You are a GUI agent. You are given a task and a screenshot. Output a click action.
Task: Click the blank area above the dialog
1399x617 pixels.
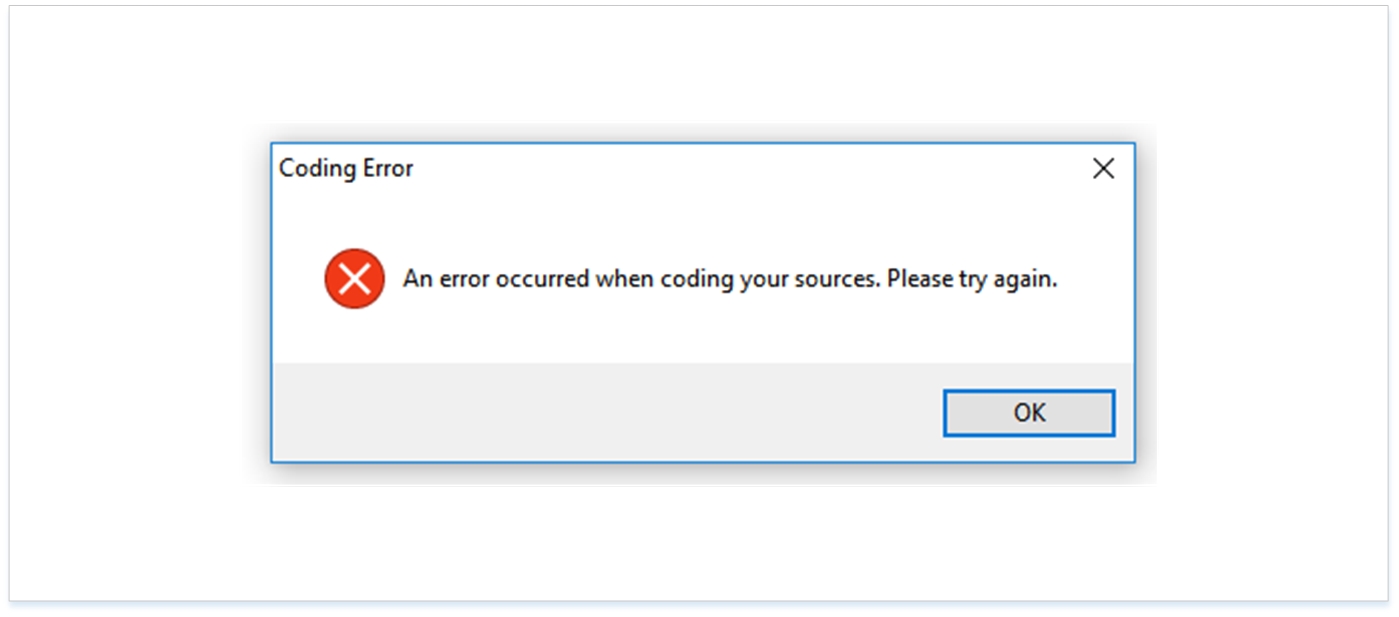[700, 65]
